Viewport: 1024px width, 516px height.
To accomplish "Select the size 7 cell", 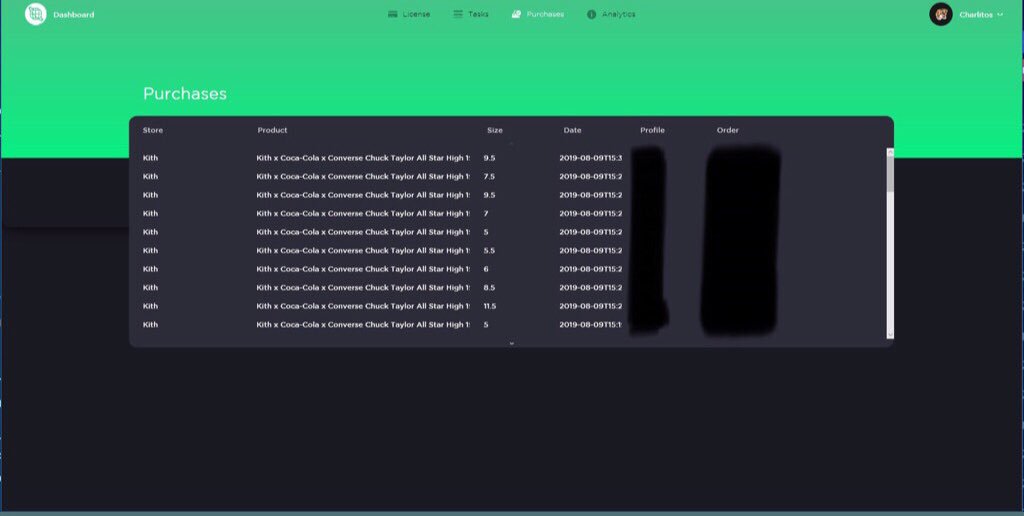I will point(486,214).
